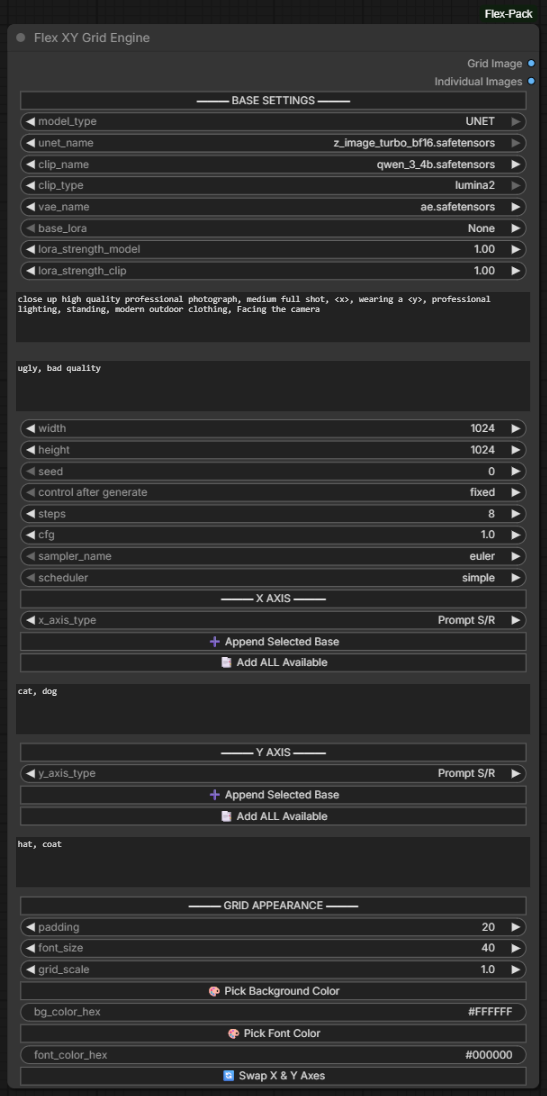Click the Y axis values field 'hat, coat'
Screen dimensions: 547x1096
273,862
